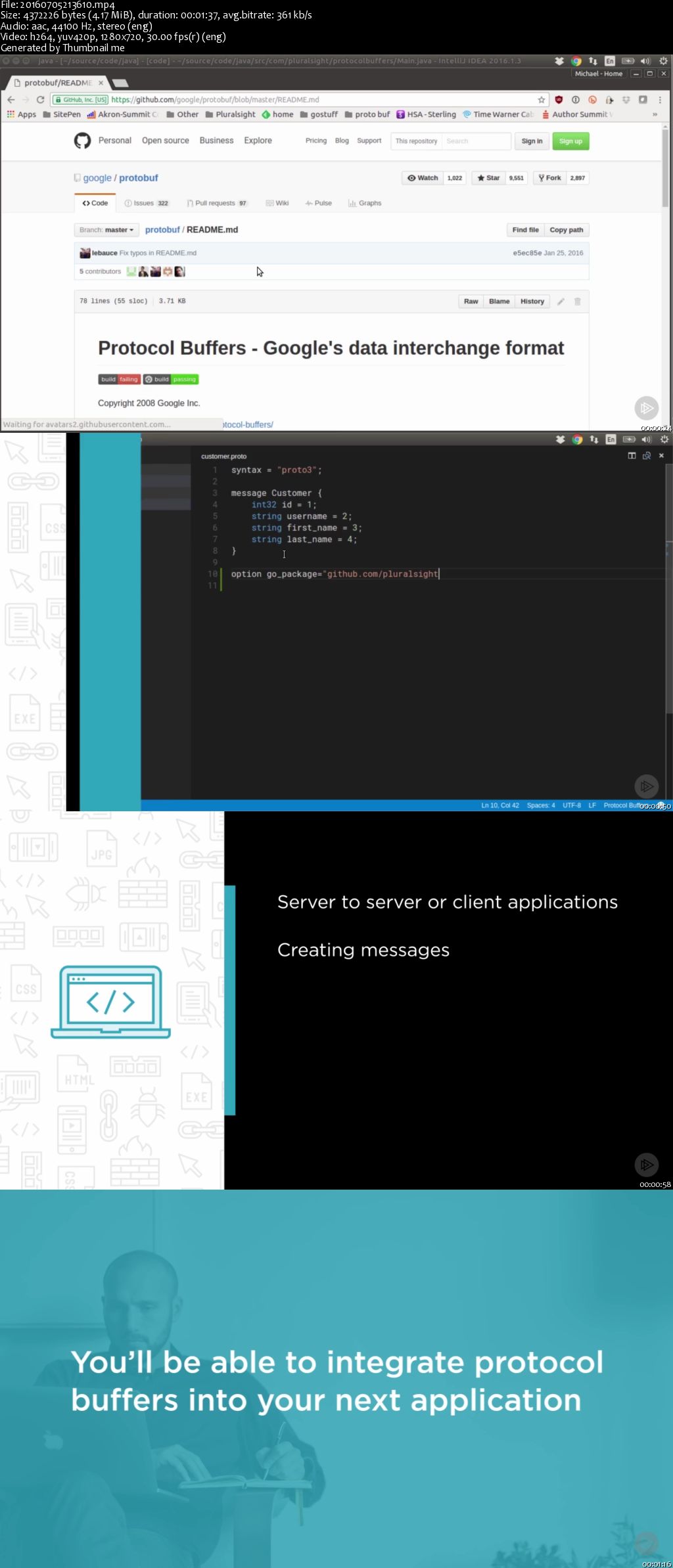This screenshot has width=673, height=1568.
Task: Open the UTF-8 encoding picker
Action: 572,805
